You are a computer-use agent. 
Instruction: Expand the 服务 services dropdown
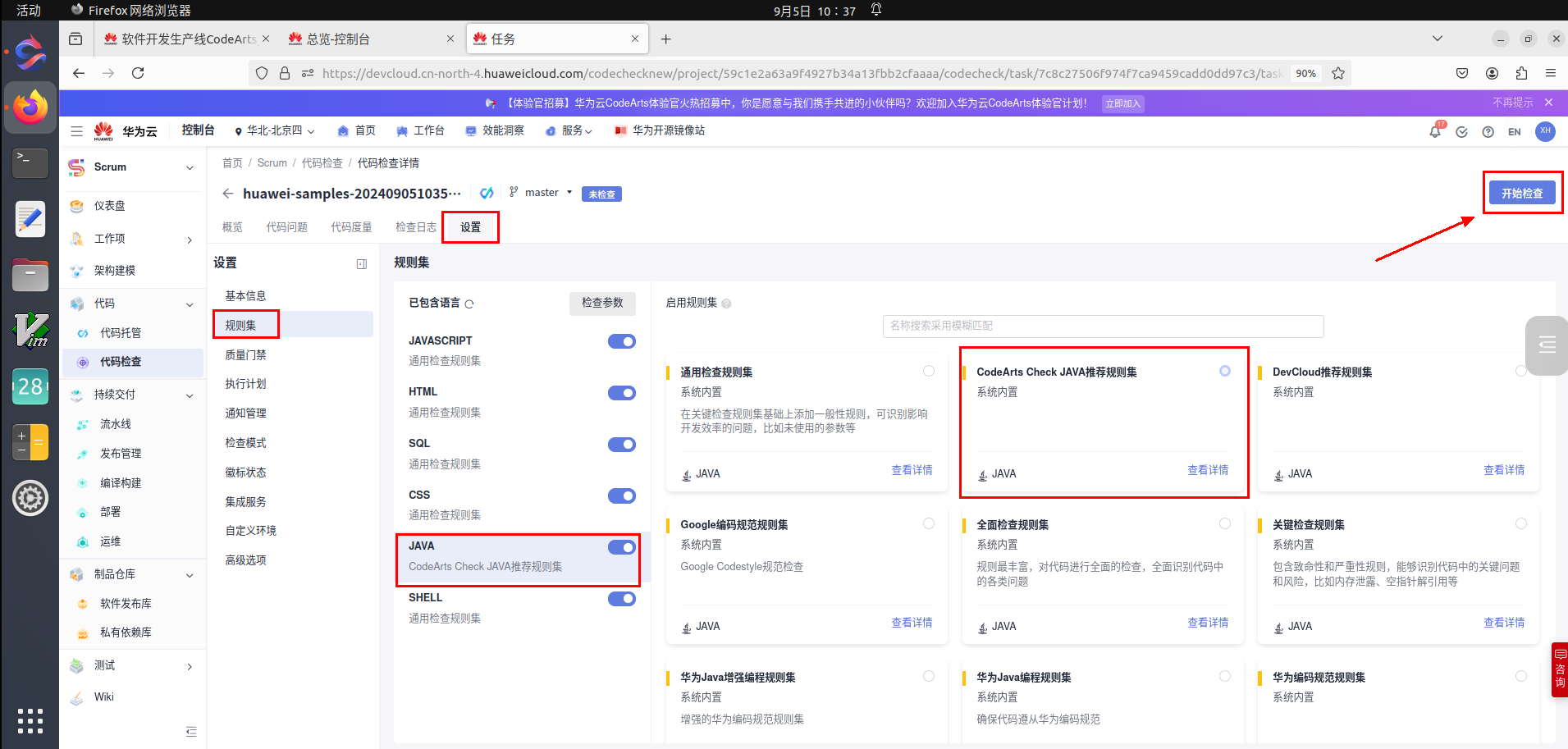pos(569,131)
